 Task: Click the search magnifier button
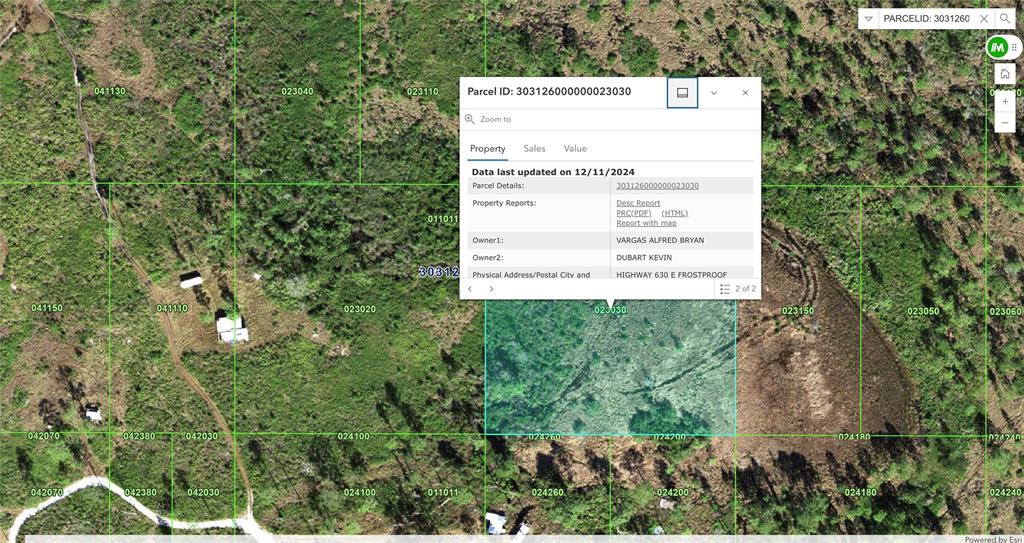tap(1005, 19)
